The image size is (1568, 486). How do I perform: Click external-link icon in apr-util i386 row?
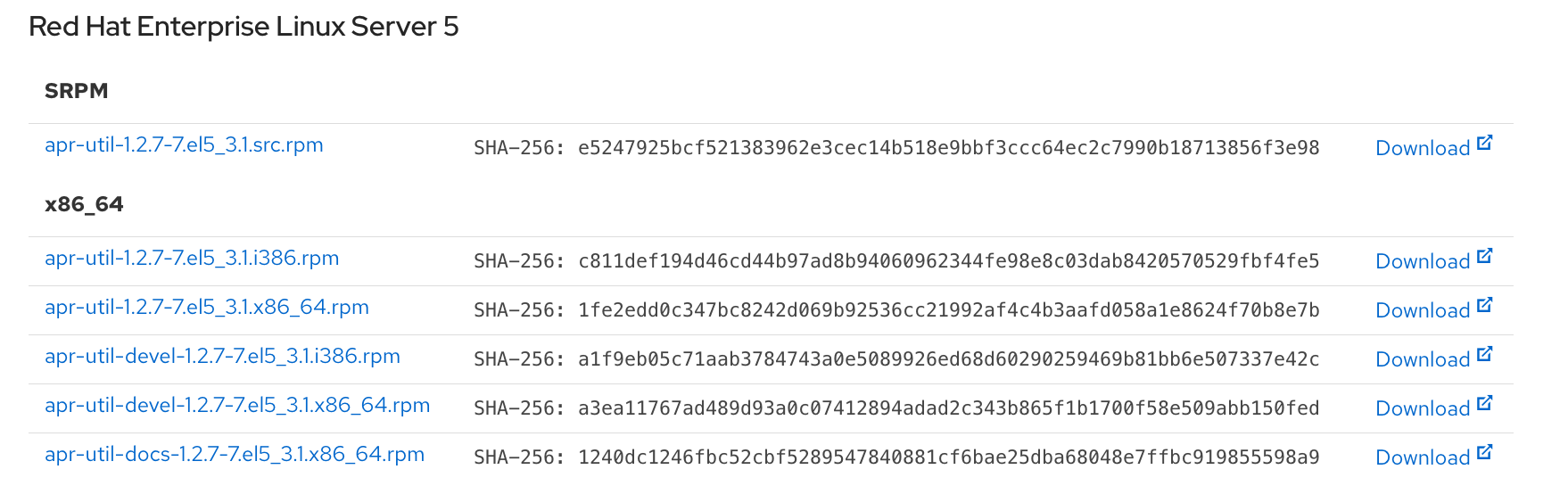pos(1484,257)
